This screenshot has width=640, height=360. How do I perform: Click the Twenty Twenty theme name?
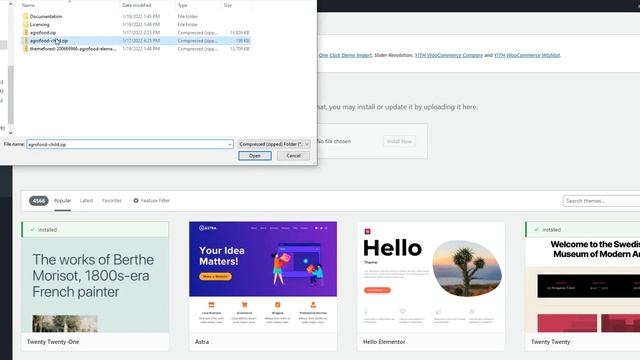550,342
